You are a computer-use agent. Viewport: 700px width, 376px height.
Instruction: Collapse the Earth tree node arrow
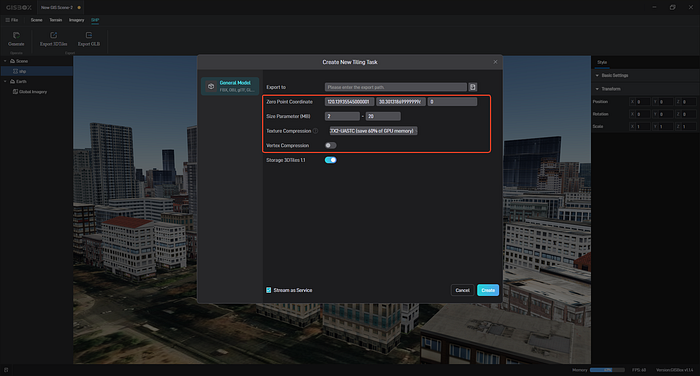pyautogui.click(x=5, y=81)
